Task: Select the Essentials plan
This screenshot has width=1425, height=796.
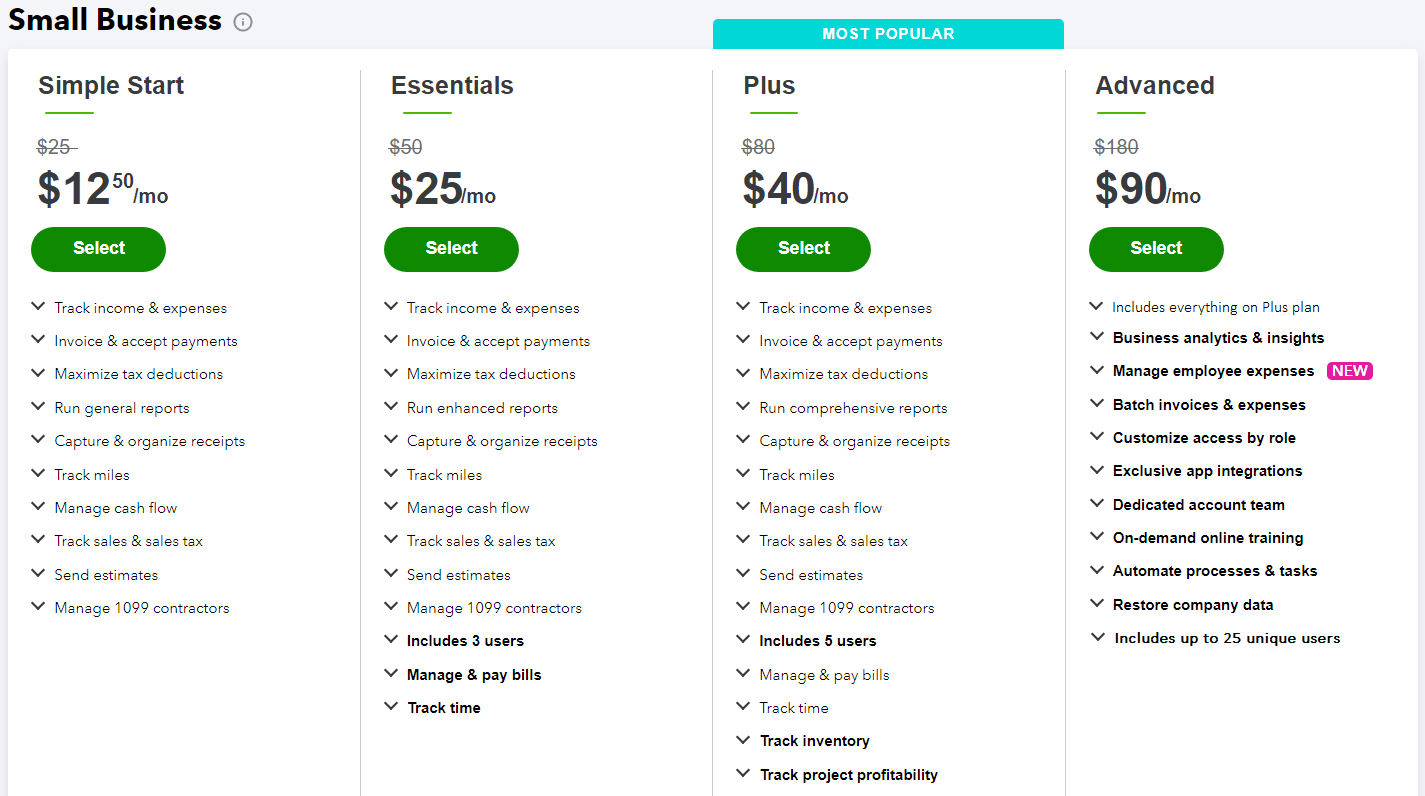Action: coord(451,249)
